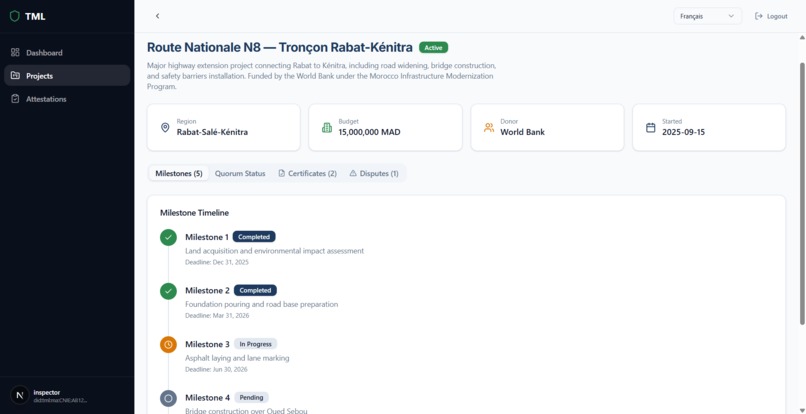Open Attestations in the sidebar
The width and height of the screenshot is (806, 414).
(x=67, y=99)
